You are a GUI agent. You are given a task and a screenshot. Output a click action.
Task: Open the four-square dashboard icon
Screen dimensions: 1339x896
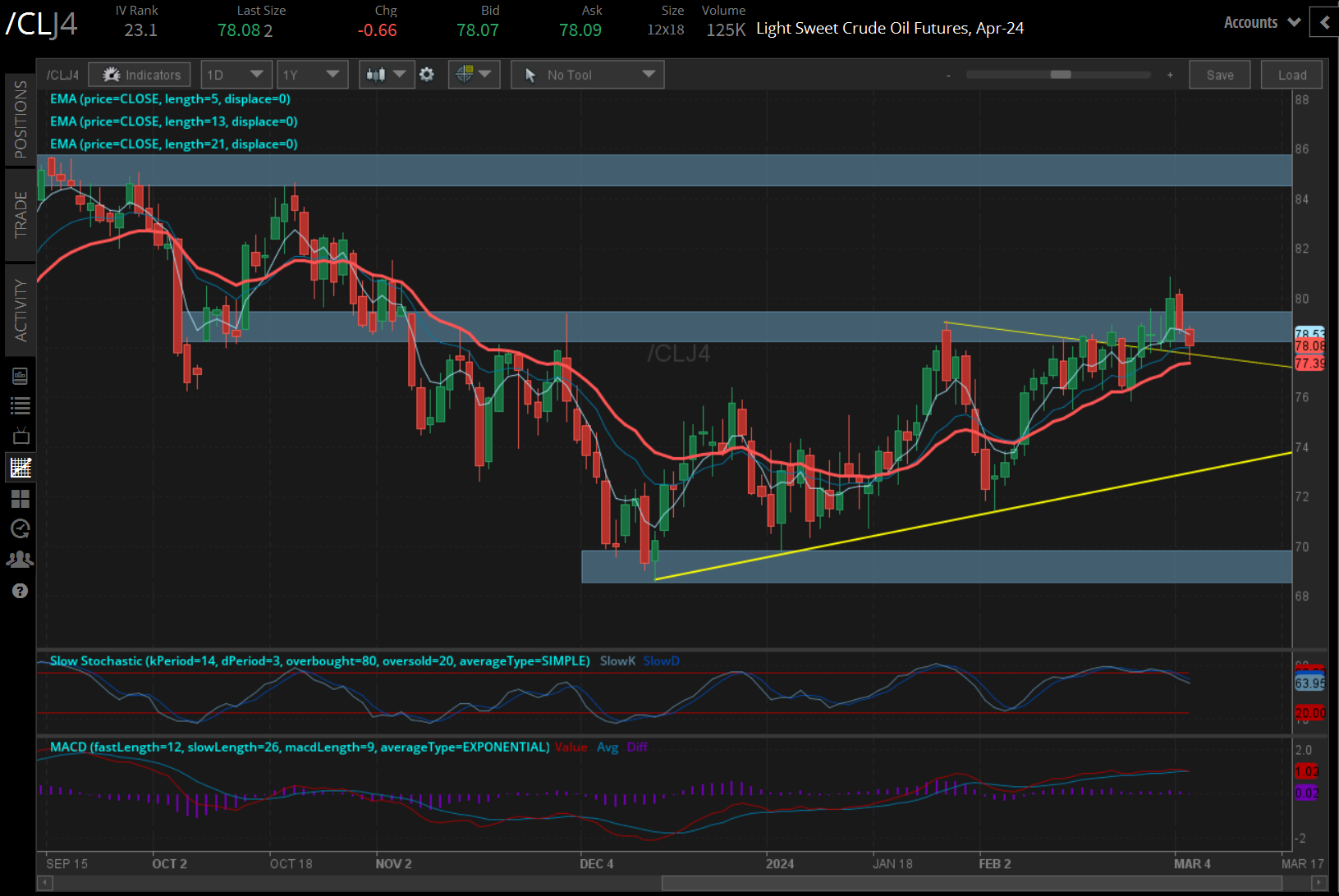[21, 499]
